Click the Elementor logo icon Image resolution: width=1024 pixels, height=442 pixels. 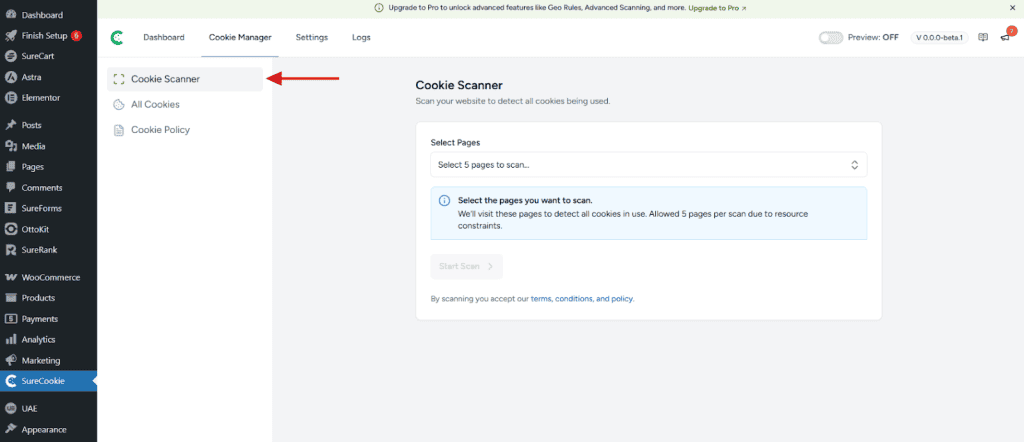point(10,98)
